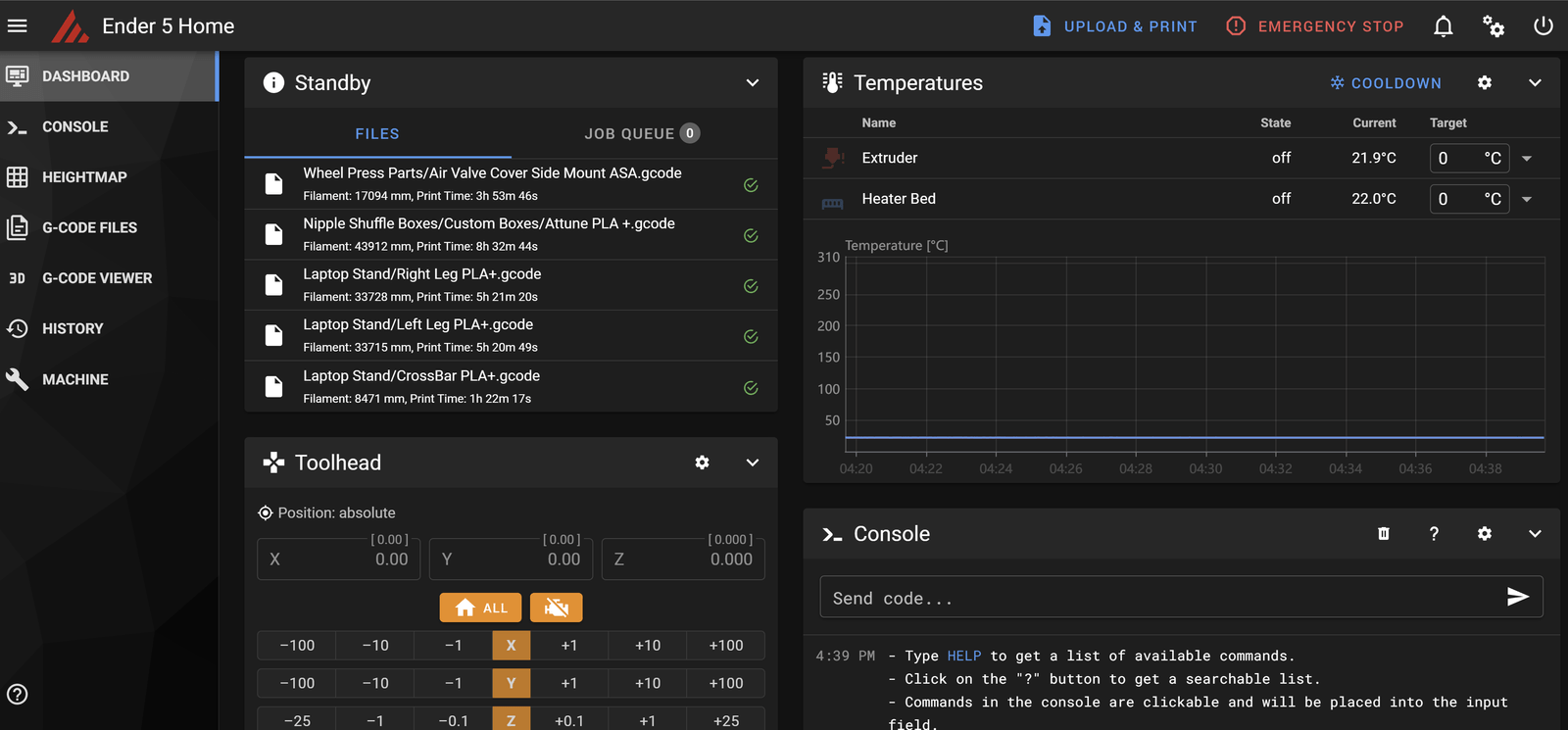Click the temperature chart area
Screen dimensions: 1568x730
tap(1195, 354)
